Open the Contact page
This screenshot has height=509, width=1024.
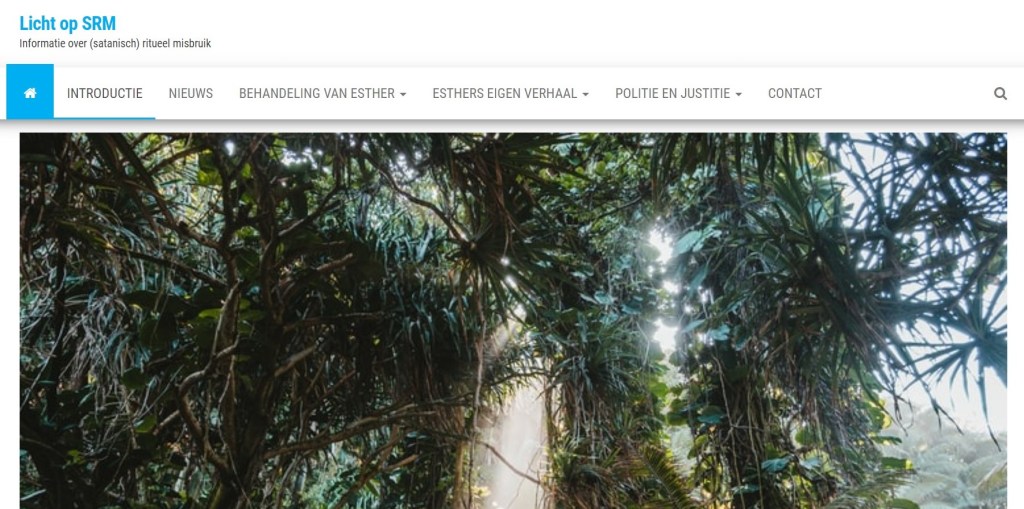coord(795,93)
